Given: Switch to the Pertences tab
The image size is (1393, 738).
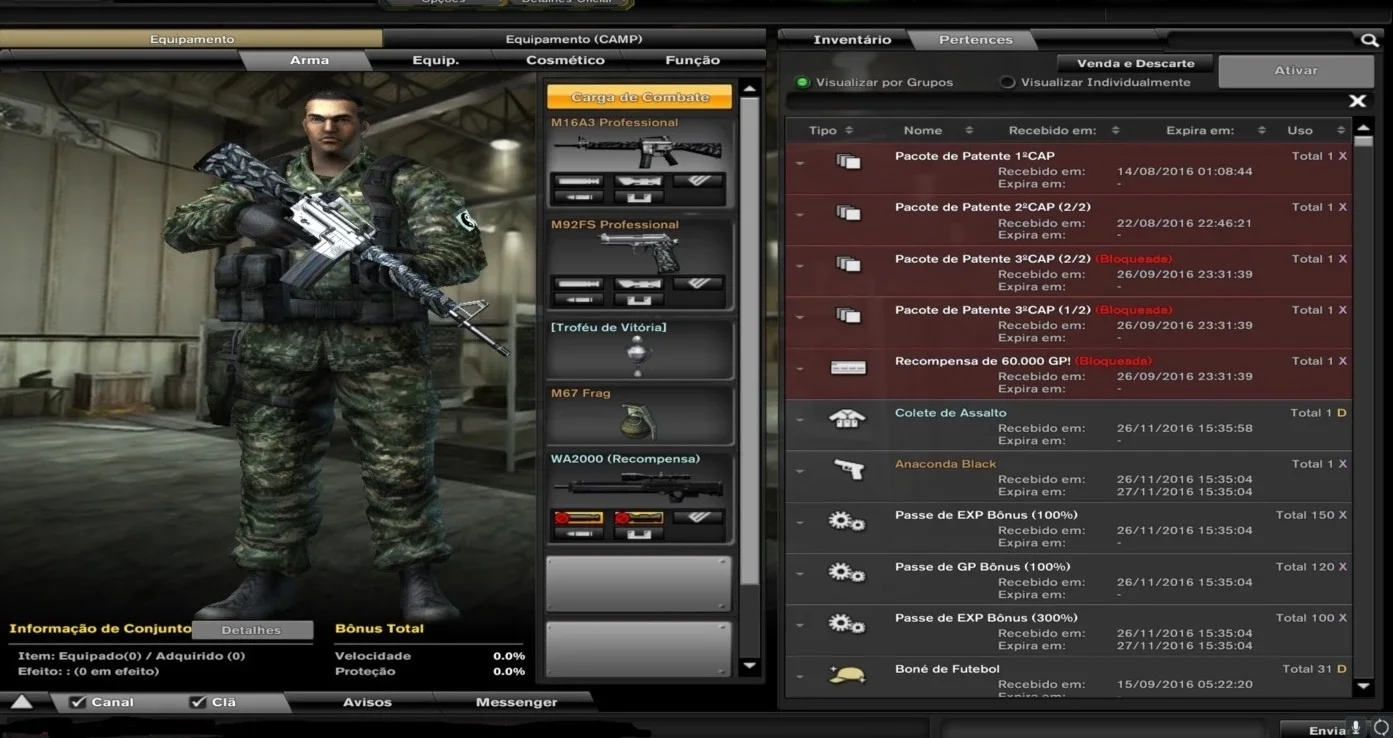Looking at the screenshot, I should (976, 40).
